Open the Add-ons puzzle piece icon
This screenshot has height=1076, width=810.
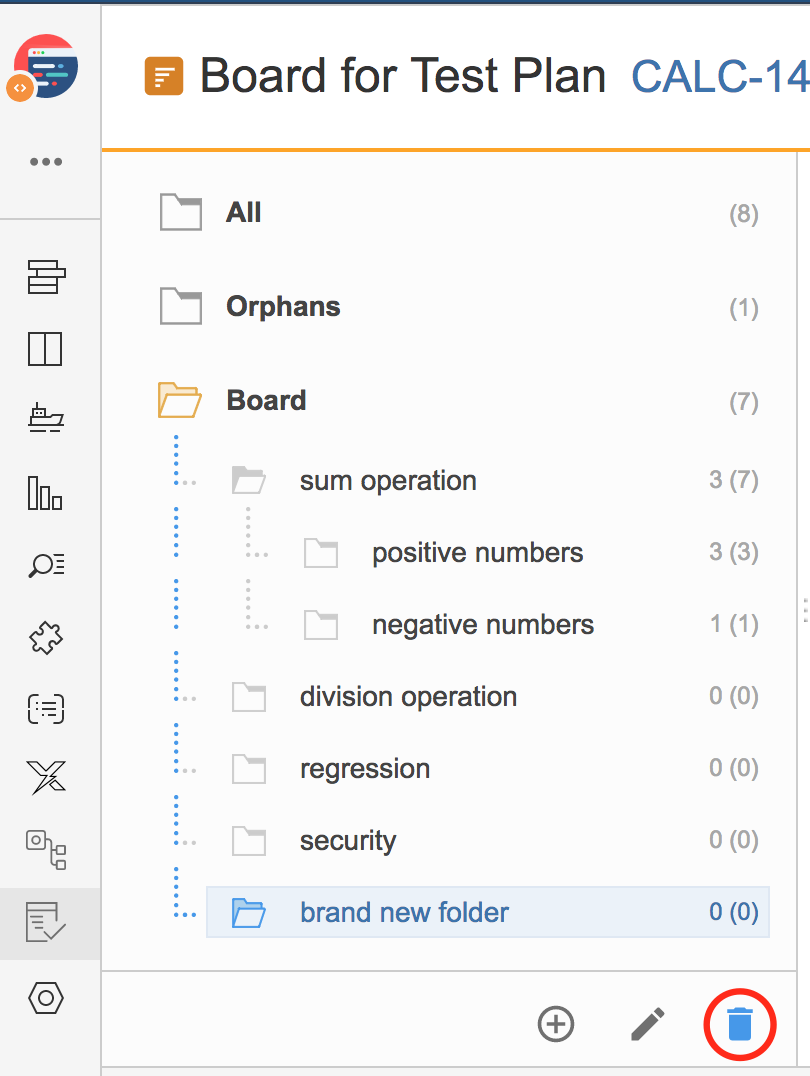(46, 638)
